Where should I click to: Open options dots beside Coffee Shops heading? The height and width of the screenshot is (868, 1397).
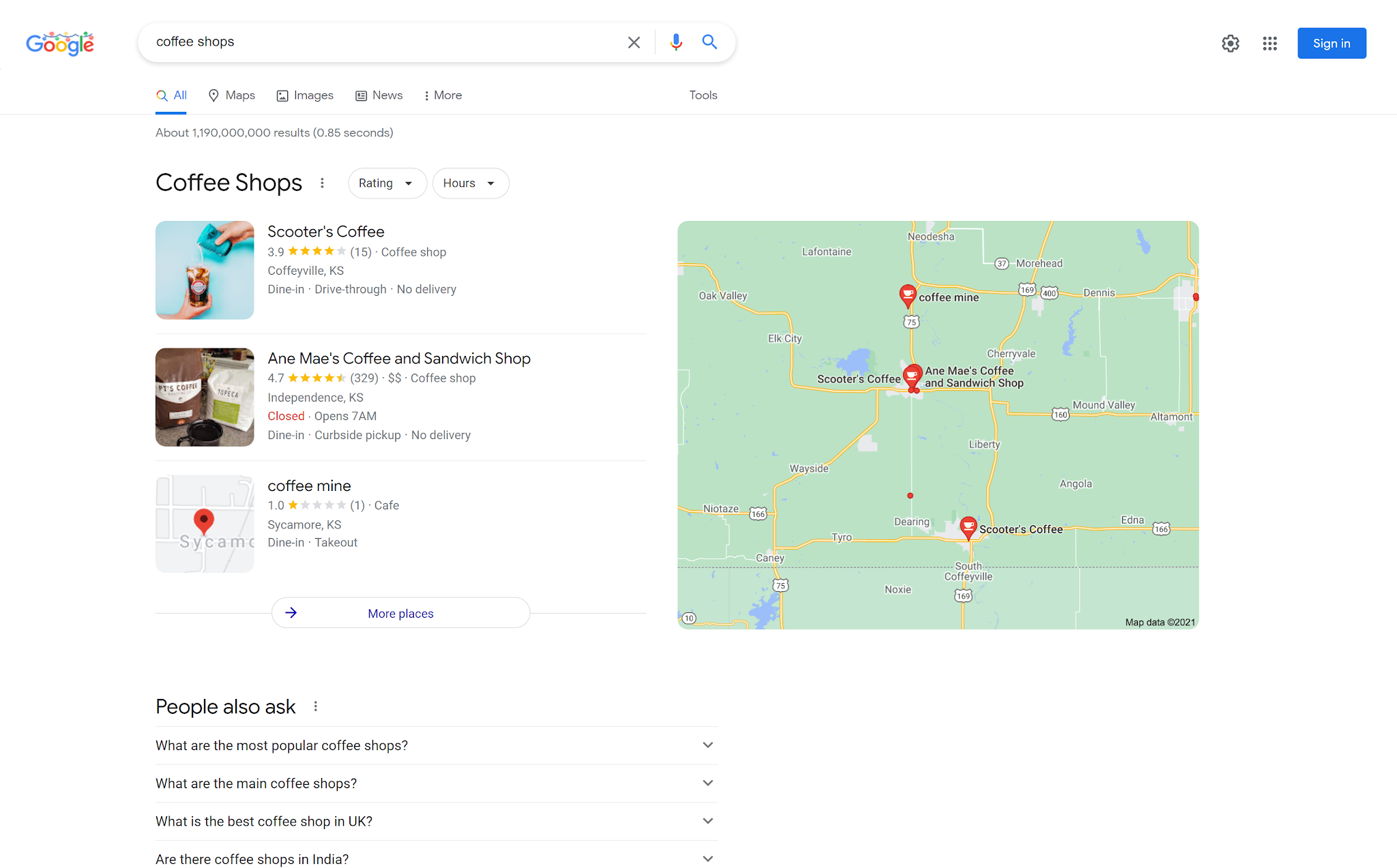pyautogui.click(x=322, y=183)
